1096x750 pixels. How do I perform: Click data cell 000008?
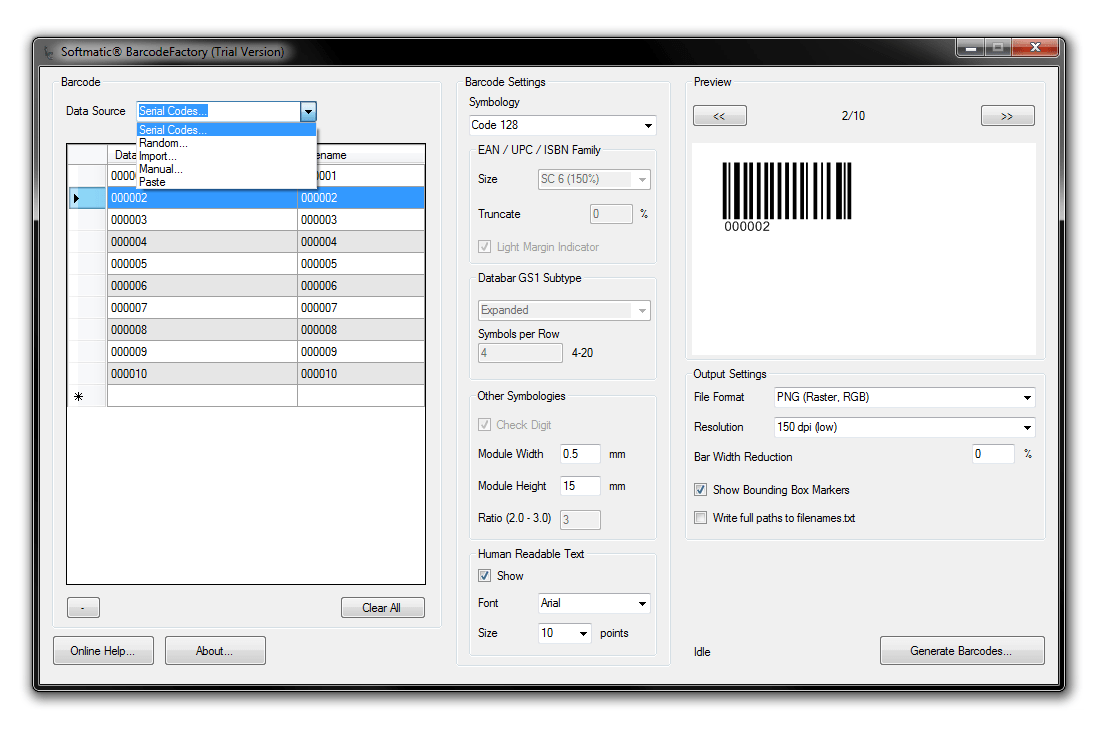tap(203, 330)
